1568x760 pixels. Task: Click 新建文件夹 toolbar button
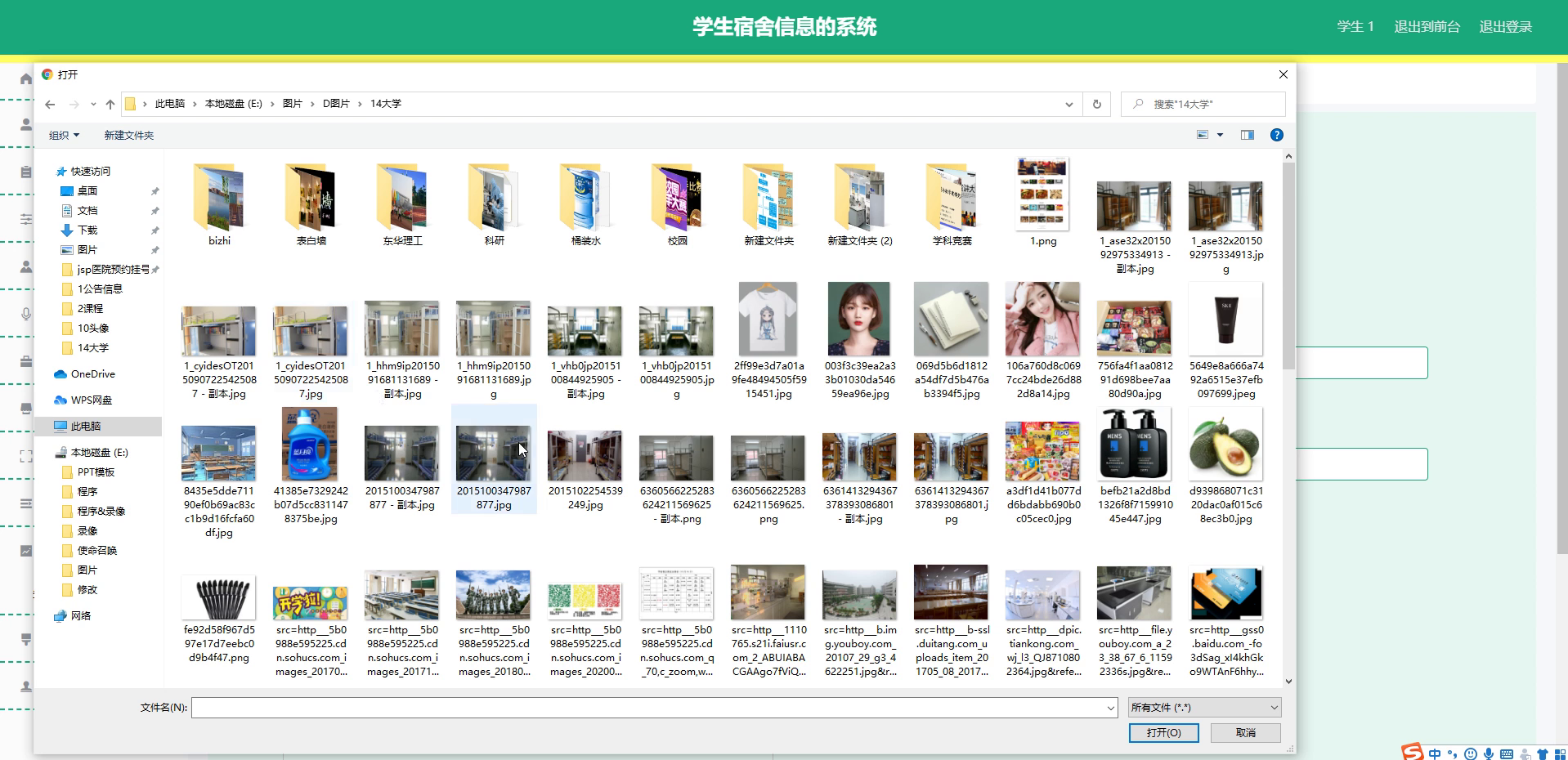(x=129, y=136)
